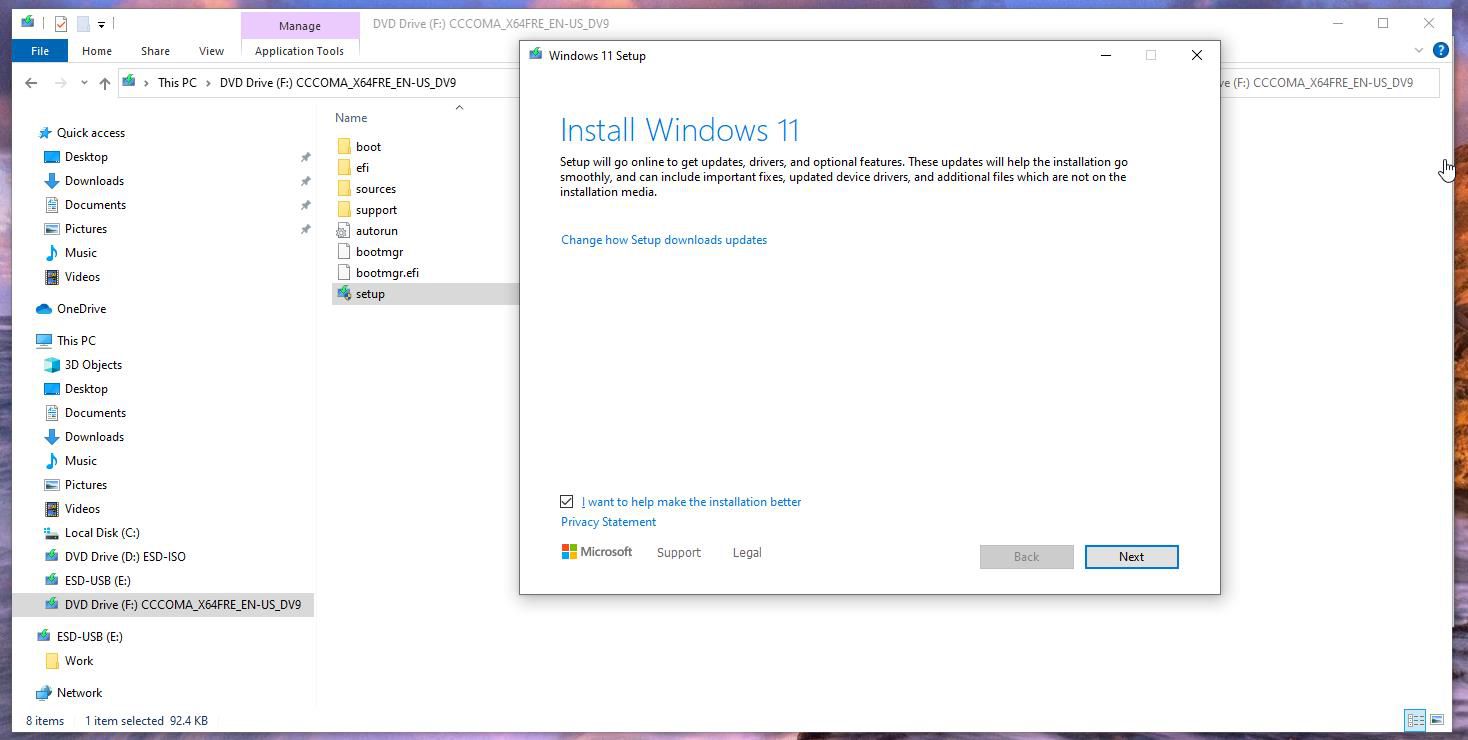
Task: Click the Setup window title icon
Action: tap(536, 55)
